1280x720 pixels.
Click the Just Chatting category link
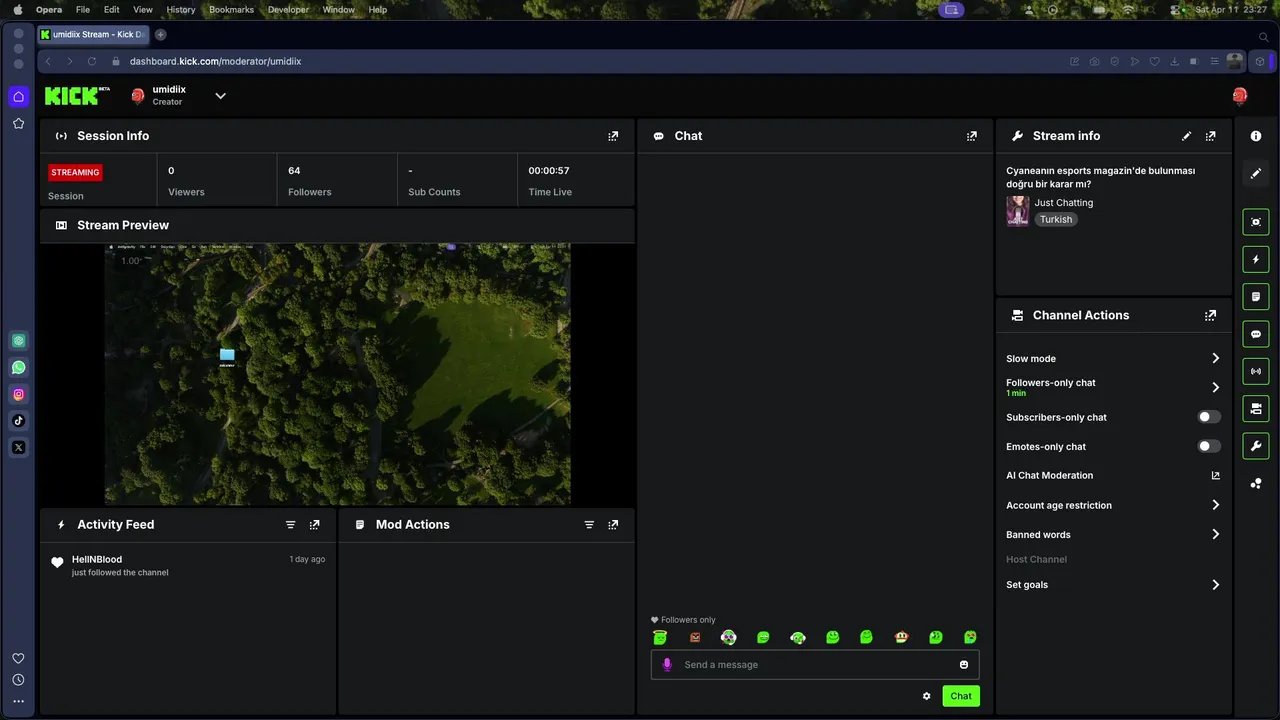tap(1064, 203)
